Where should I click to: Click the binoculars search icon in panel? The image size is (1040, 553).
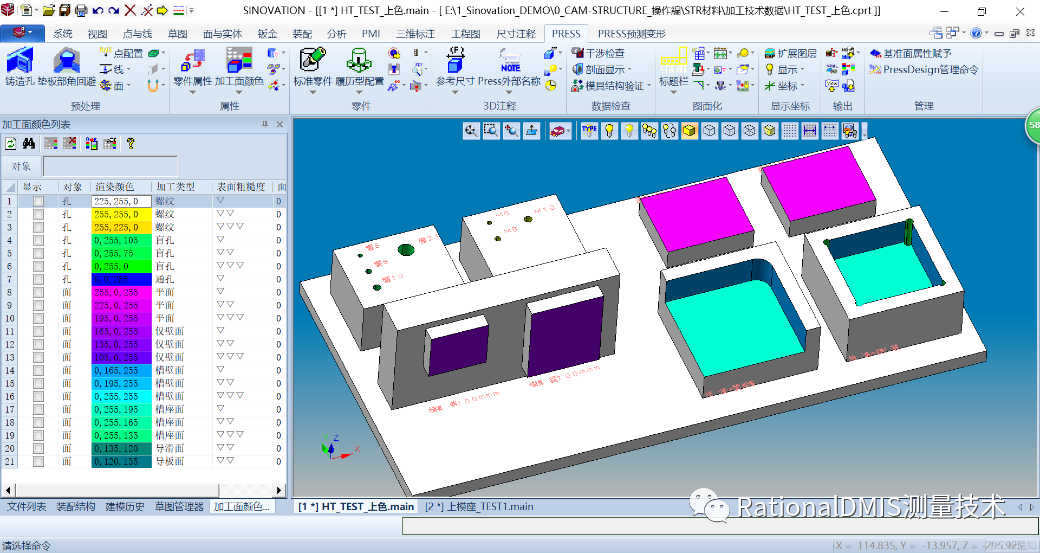[x=29, y=143]
